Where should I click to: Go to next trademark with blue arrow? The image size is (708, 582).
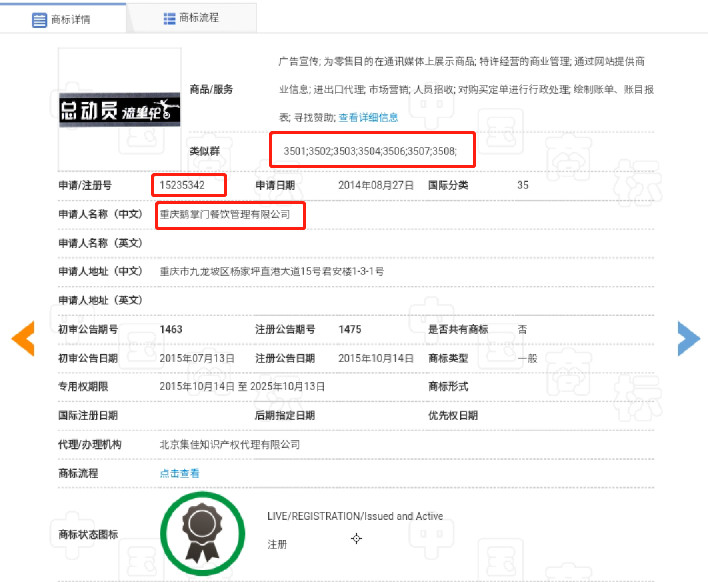pos(689,338)
